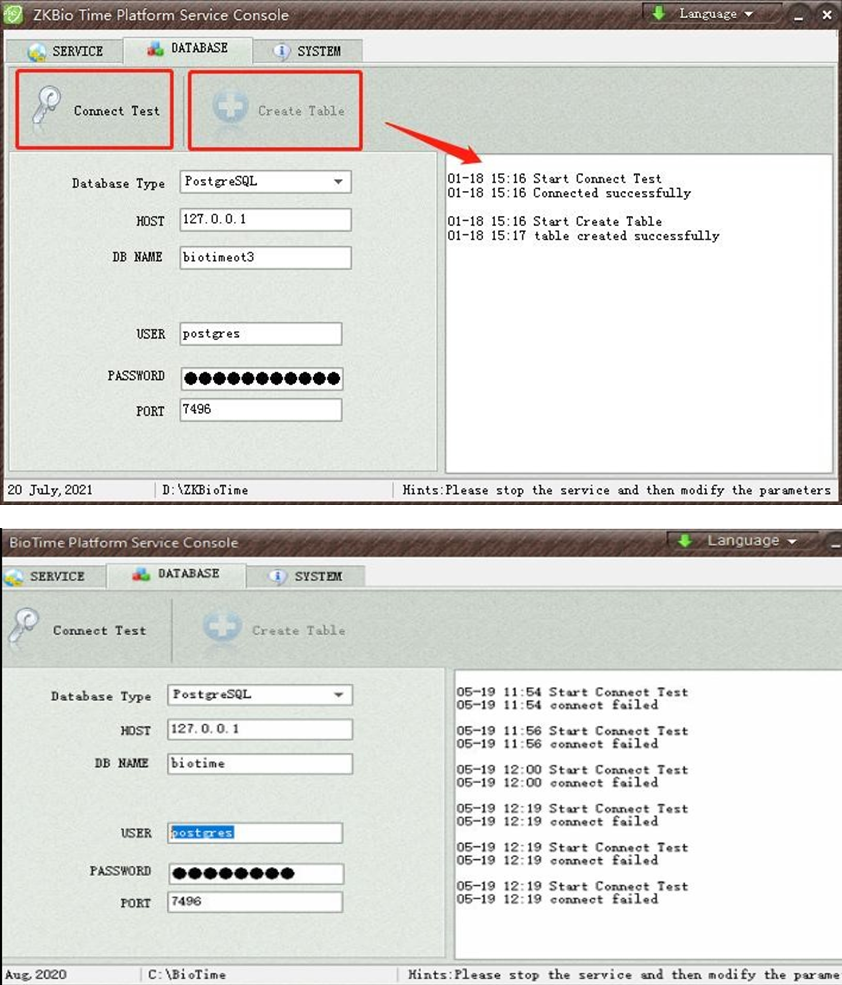Screen dimensions: 842x985
Task: Click the DB NAME field containing biotimeot3
Action: coord(265,257)
